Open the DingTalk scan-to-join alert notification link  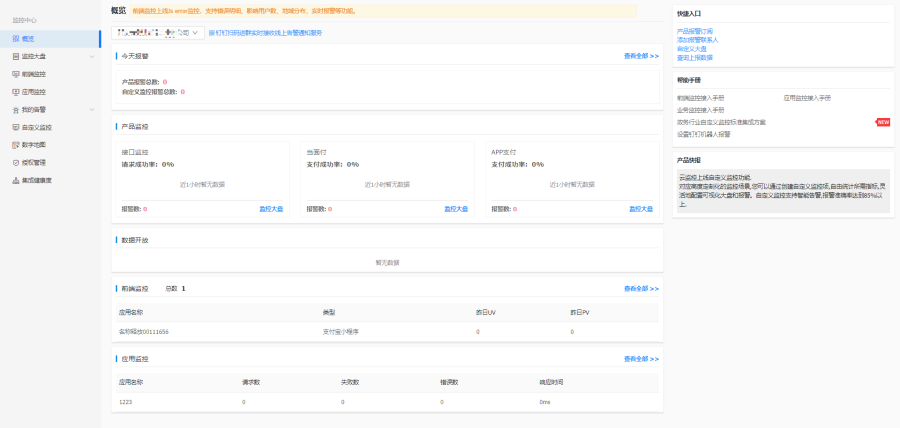click(x=265, y=33)
